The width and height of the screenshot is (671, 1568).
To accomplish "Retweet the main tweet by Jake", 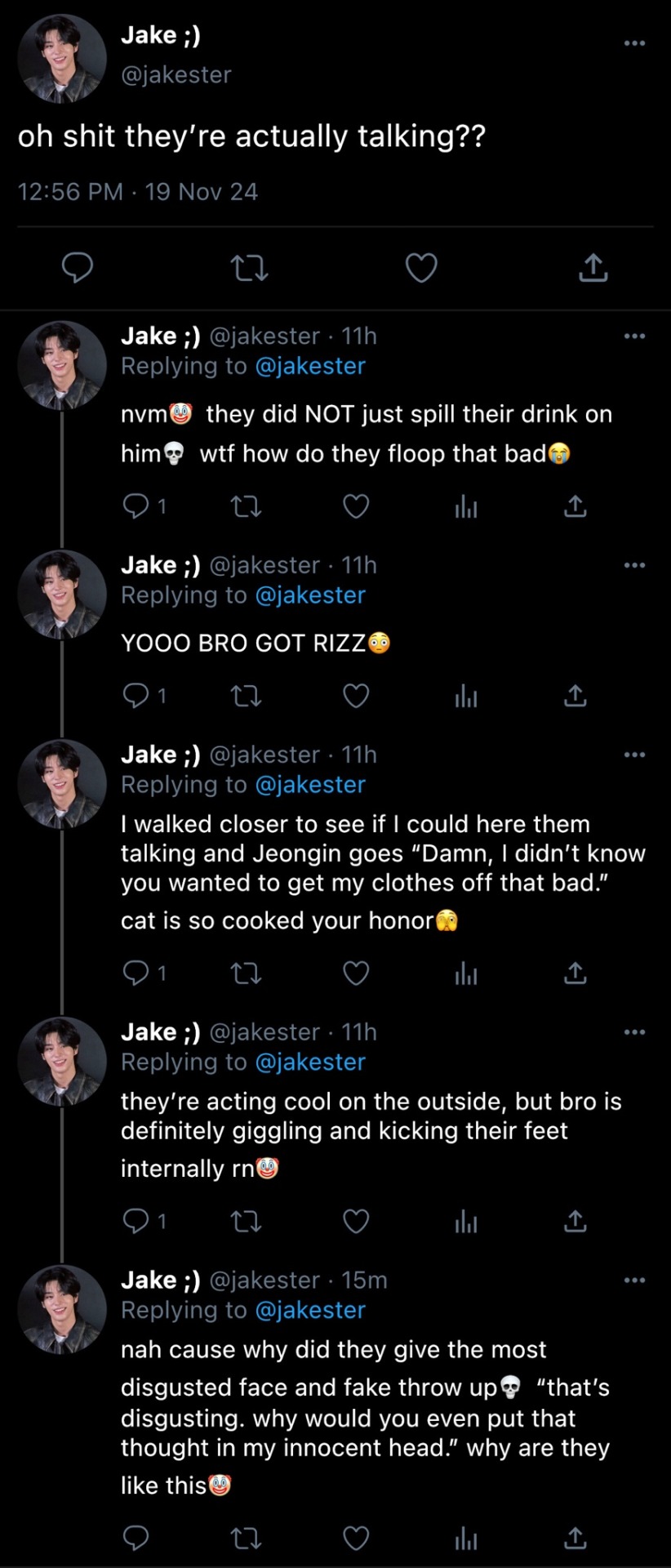I will [249, 268].
